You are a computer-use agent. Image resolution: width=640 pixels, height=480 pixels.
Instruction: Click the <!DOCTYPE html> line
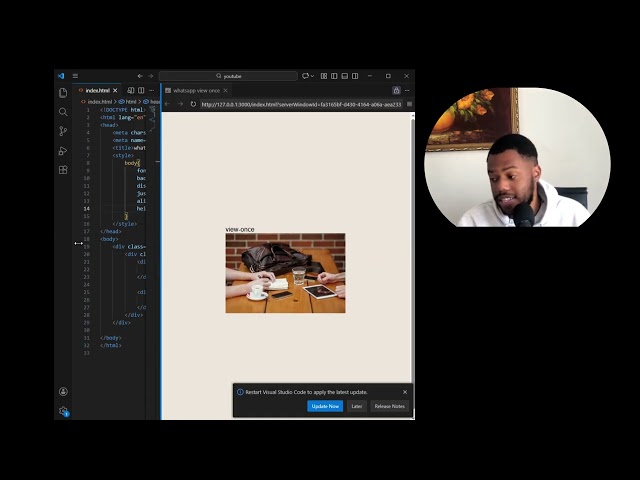(122, 110)
